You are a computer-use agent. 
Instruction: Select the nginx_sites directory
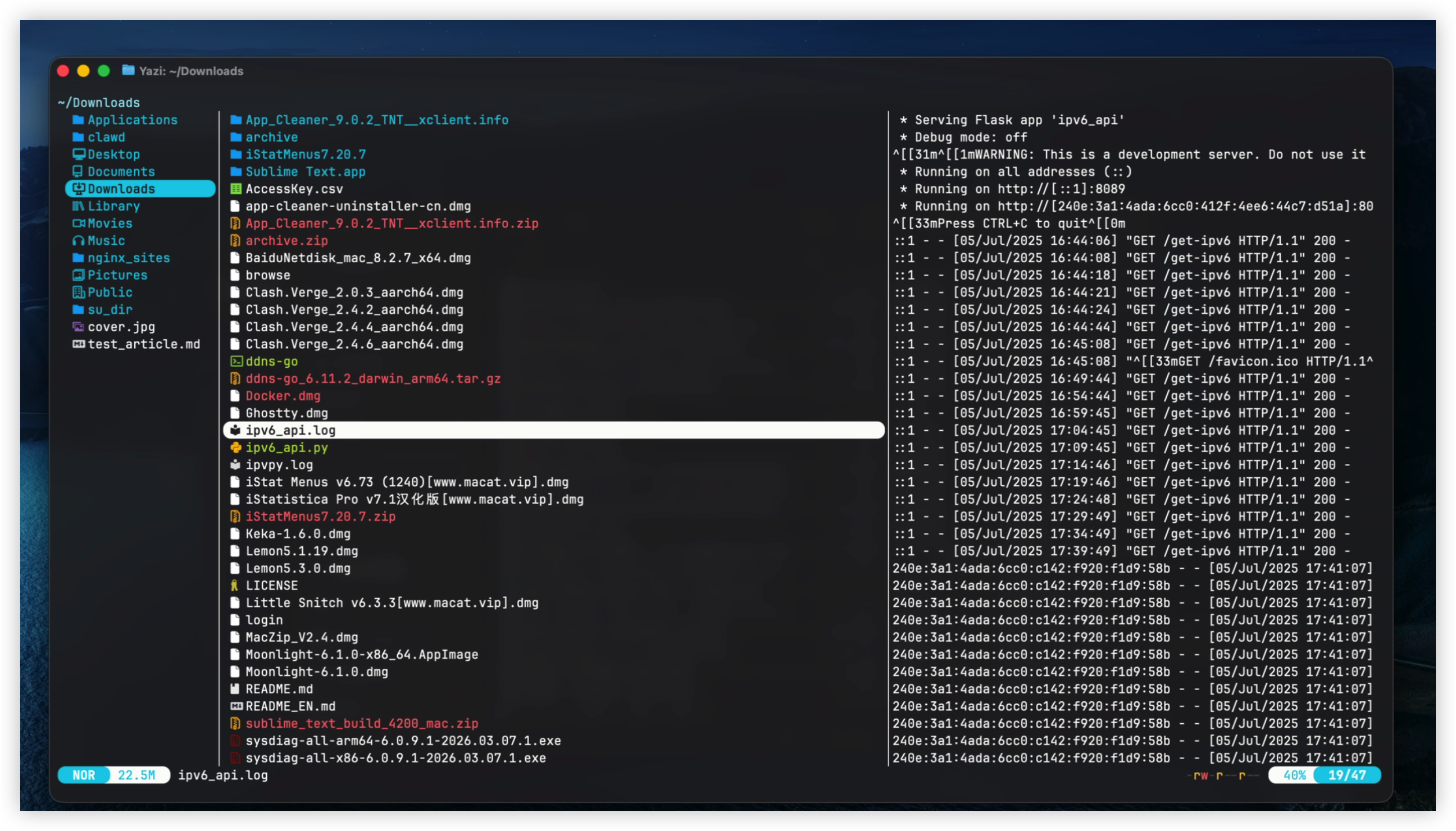click(x=129, y=258)
